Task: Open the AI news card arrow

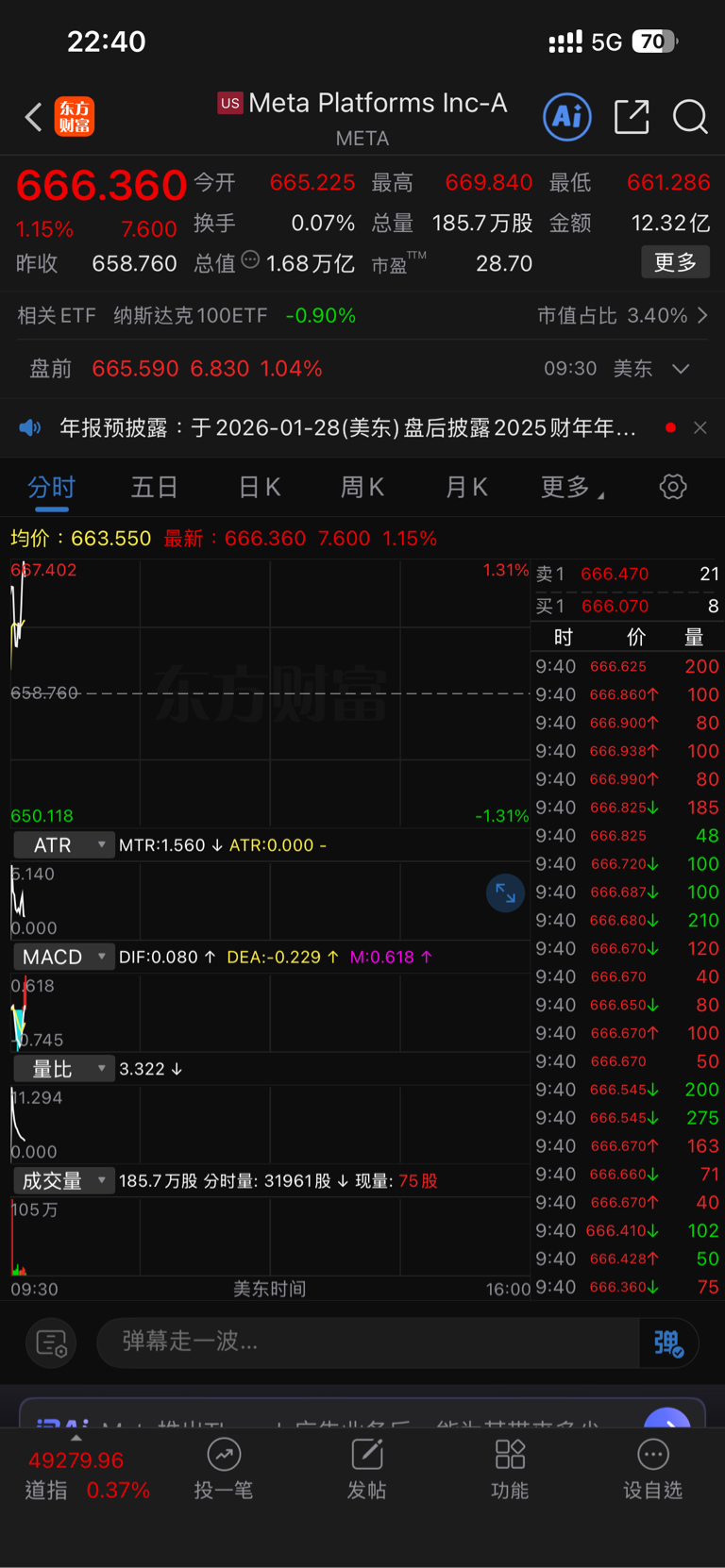Action: (x=667, y=1418)
